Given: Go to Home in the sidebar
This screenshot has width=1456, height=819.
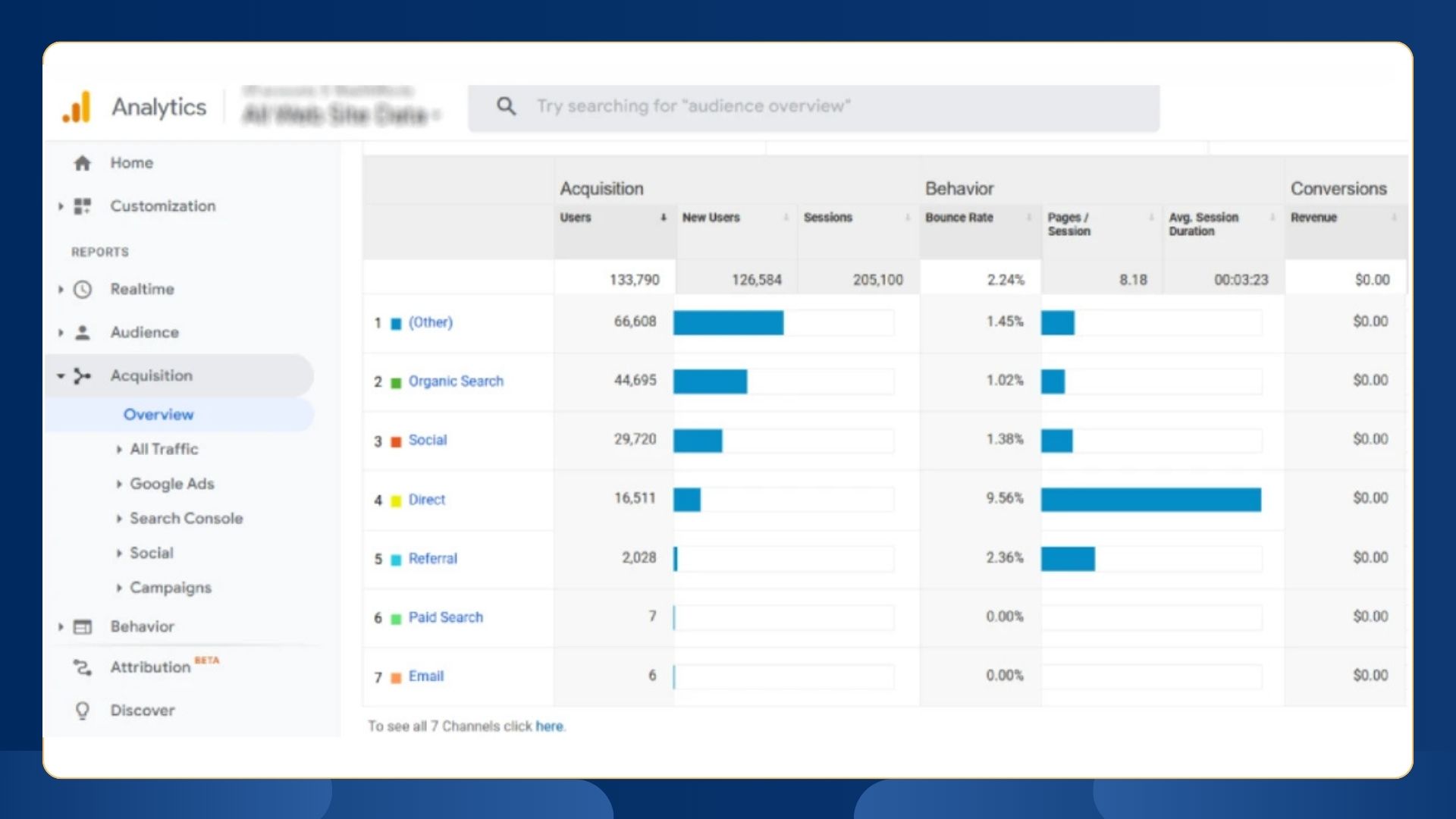Looking at the screenshot, I should [x=132, y=163].
